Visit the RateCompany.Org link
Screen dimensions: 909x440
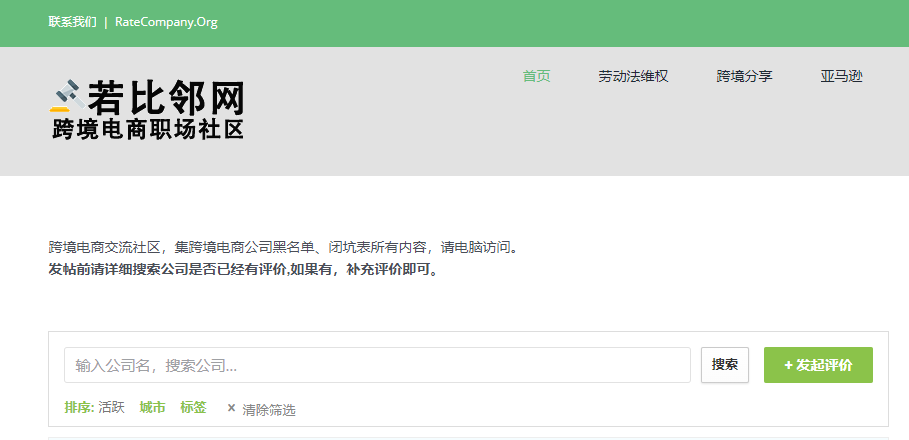(166, 22)
